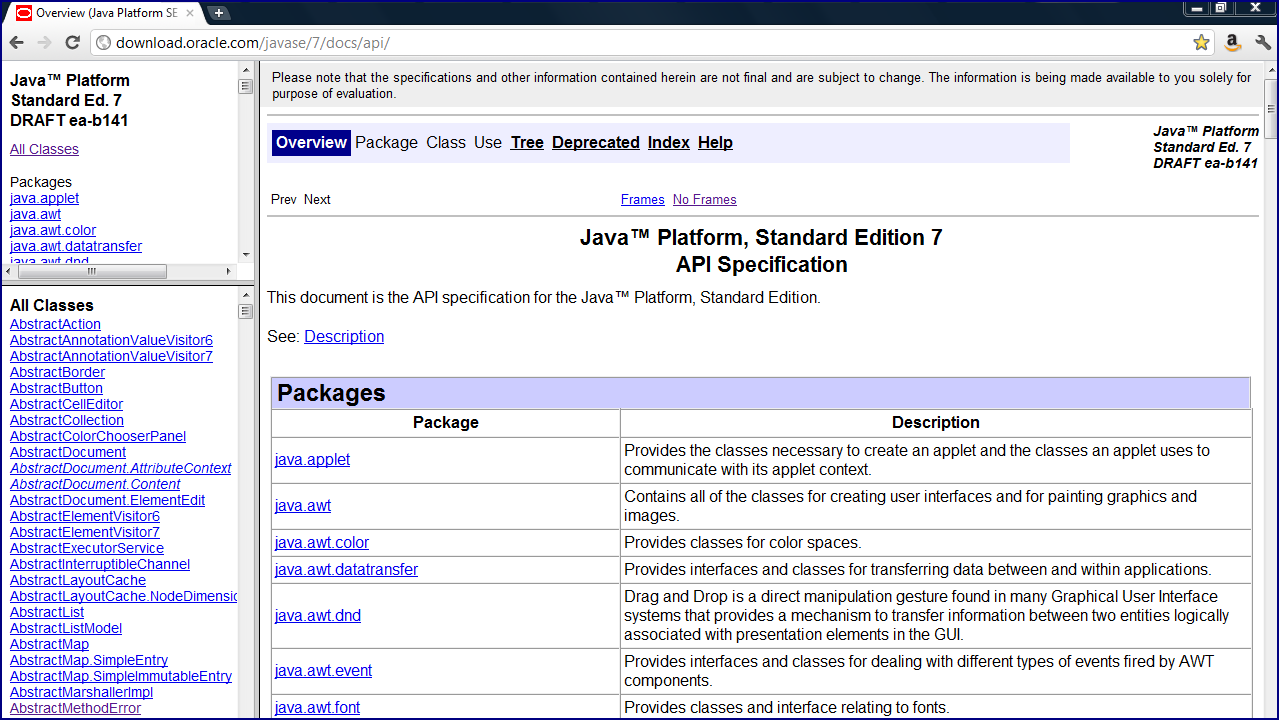Click the browser forward arrow
Image resolution: width=1279 pixels, height=720 pixels.
(44, 42)
